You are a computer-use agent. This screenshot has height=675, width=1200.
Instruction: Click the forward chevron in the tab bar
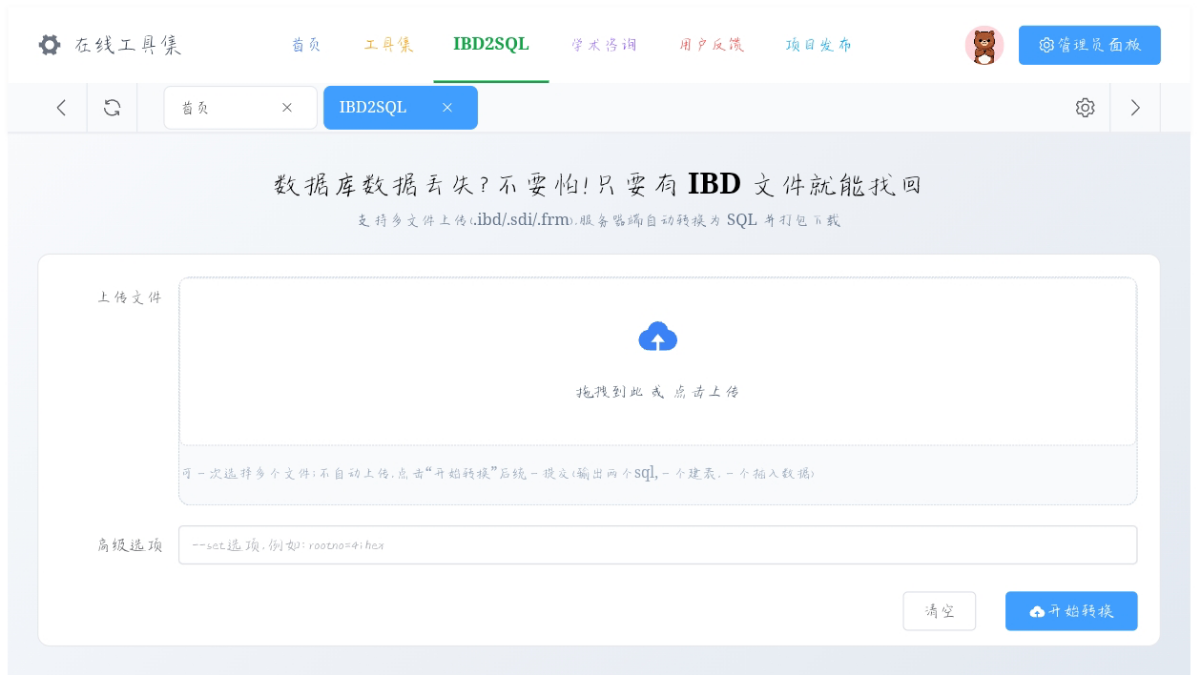pyautogui.click(x=1135, y=108)
